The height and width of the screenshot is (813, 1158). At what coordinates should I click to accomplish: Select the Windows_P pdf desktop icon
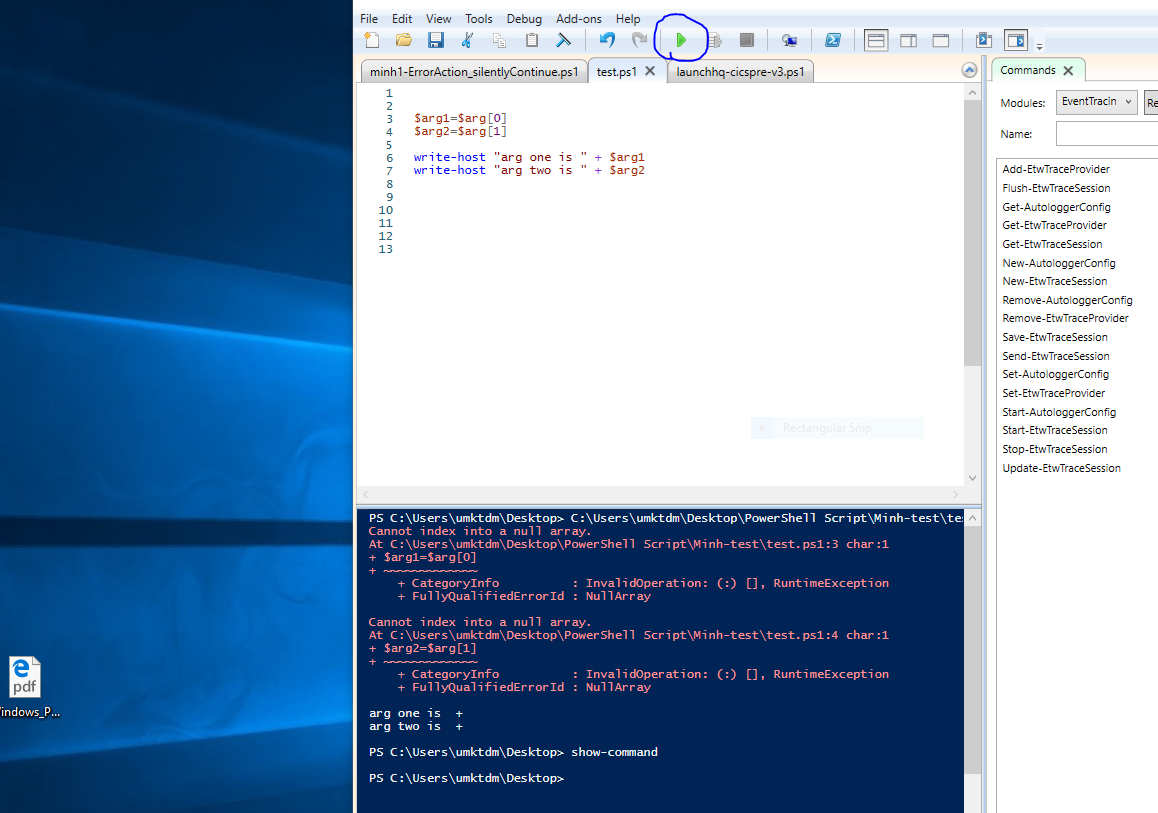[x=27, y=687]
